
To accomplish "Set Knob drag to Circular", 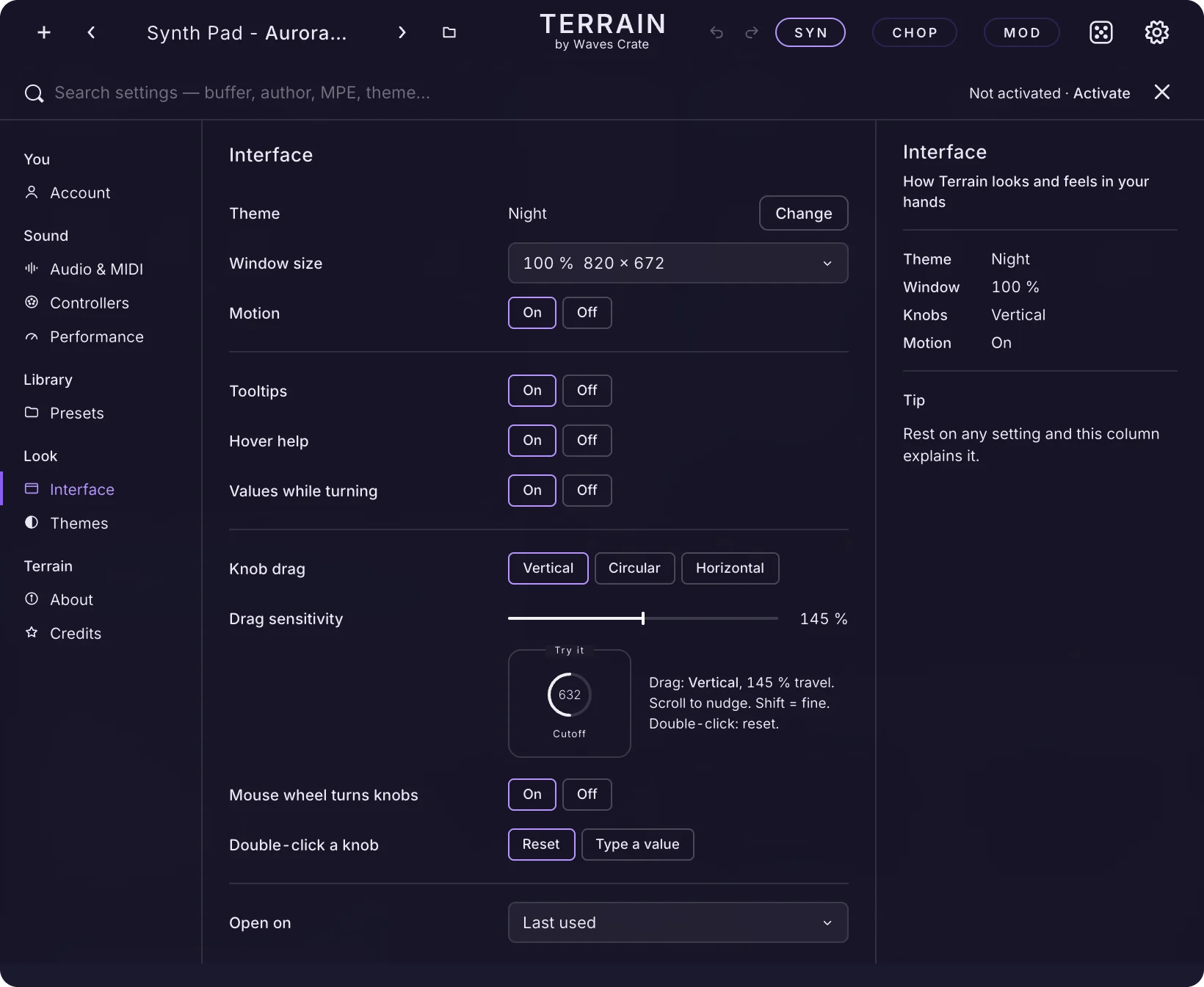I will [634, 568].
